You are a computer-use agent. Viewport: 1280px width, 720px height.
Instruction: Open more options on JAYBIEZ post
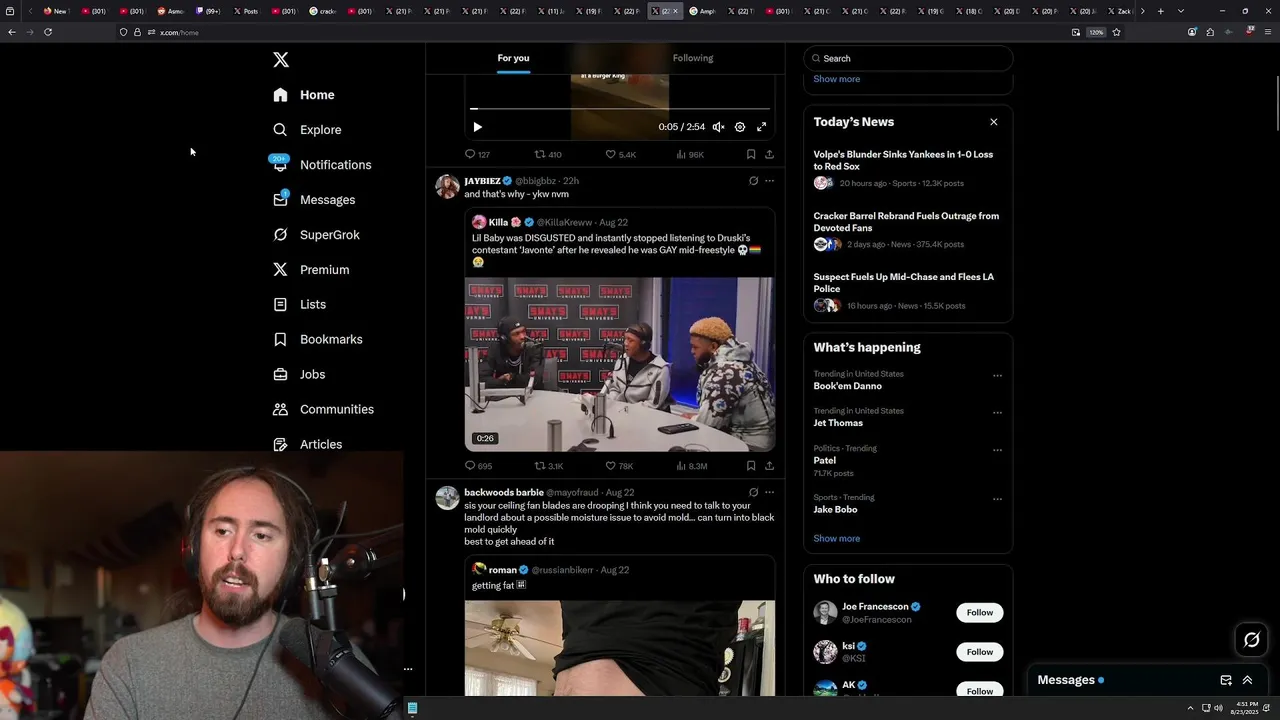point(769,181)
